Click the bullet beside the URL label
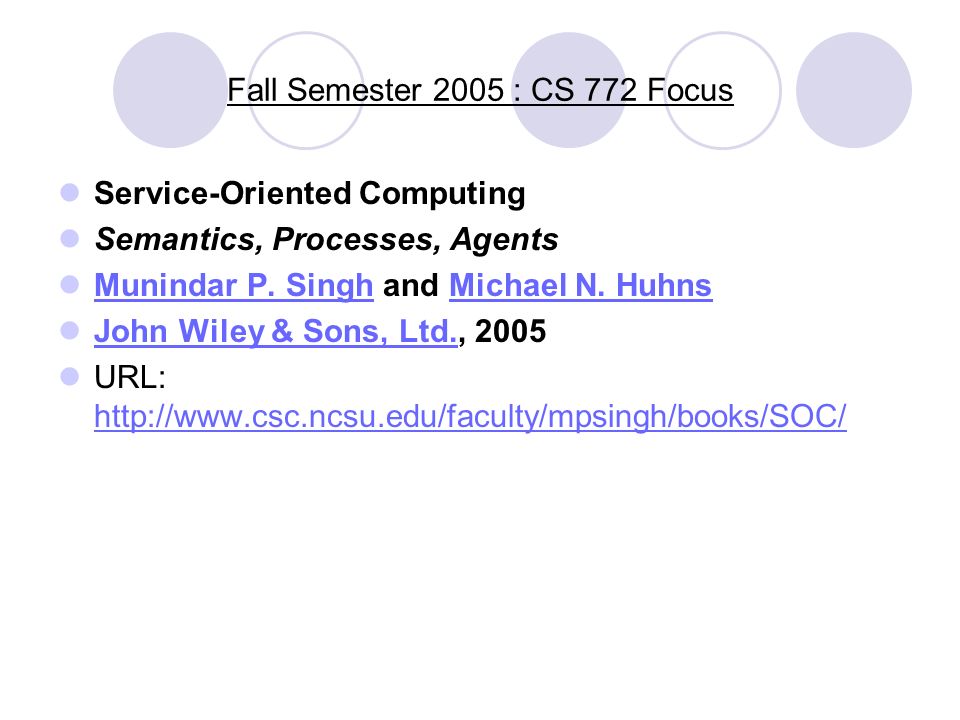Screen dimensions: 960x720 pyautogui.click(x=70, y=376)
